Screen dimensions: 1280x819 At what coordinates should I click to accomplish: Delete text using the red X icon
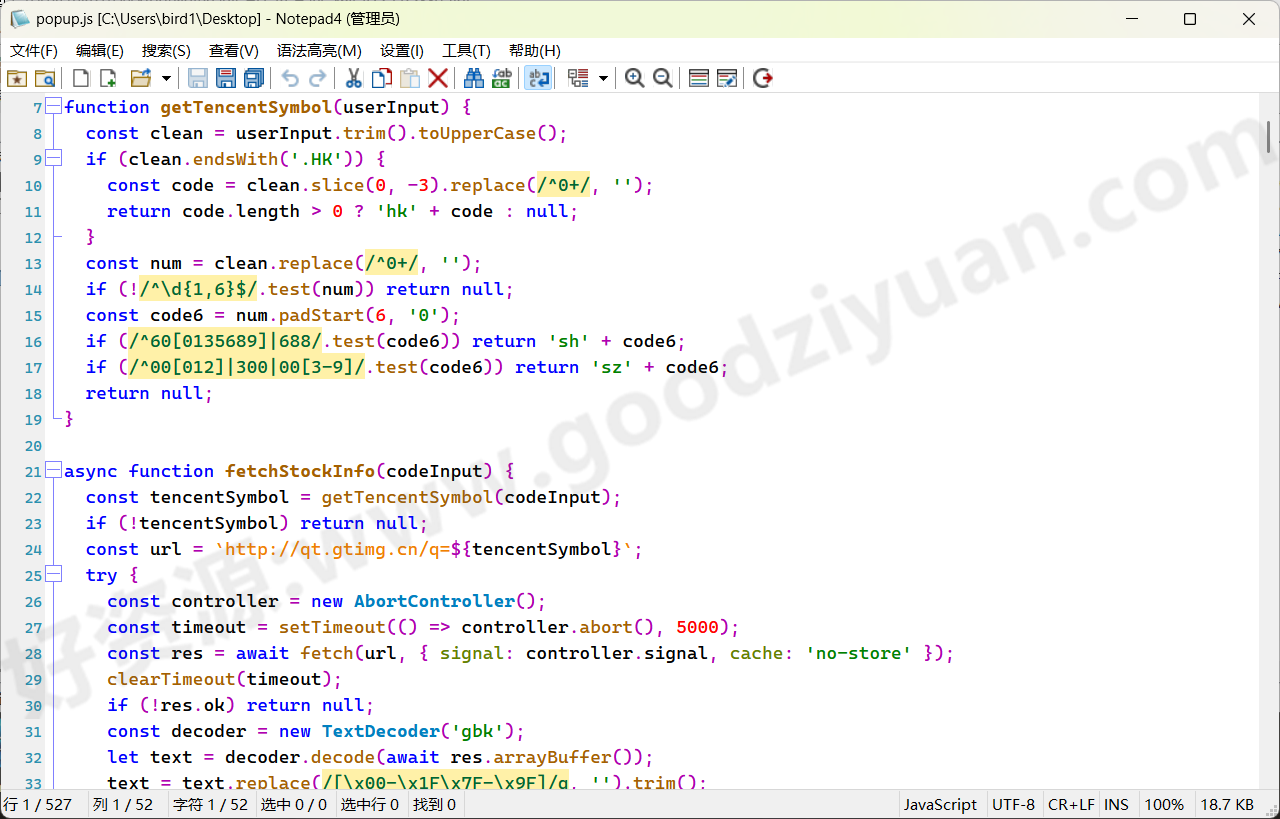(x=438, y=78)
